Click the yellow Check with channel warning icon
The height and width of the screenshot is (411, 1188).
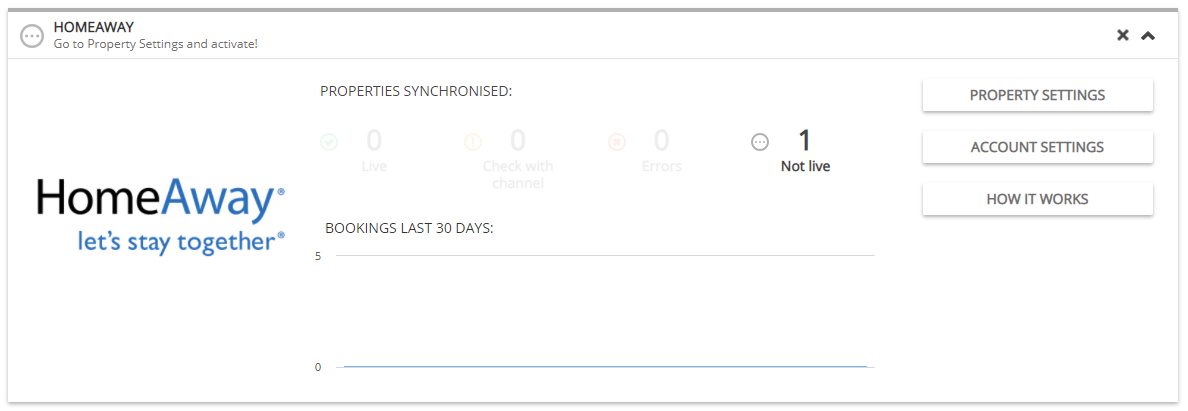point(474,142)
